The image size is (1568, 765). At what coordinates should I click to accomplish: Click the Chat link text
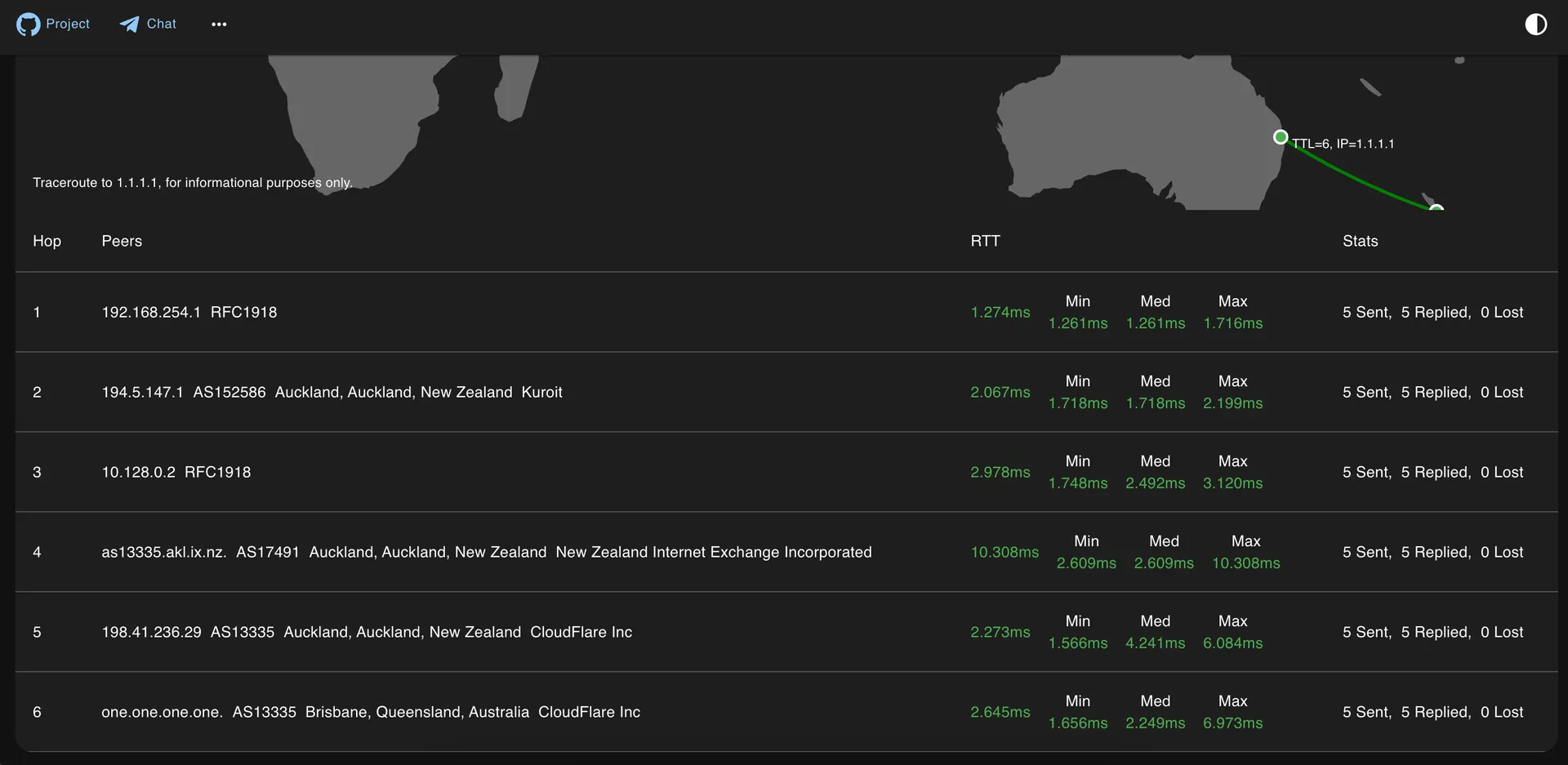pos(161,24)
